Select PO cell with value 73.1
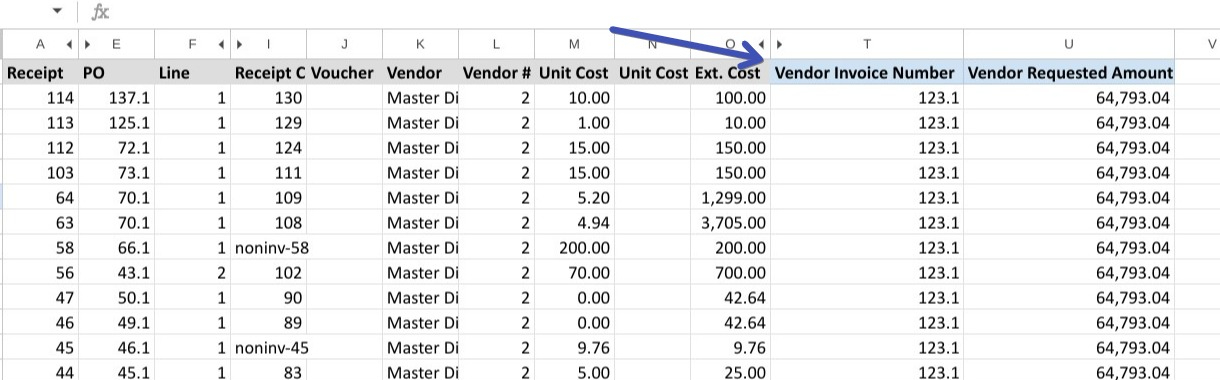Image resolution: width=1220 pixels, height=380 pixels. pyautogui.click(x=116, y=173)
